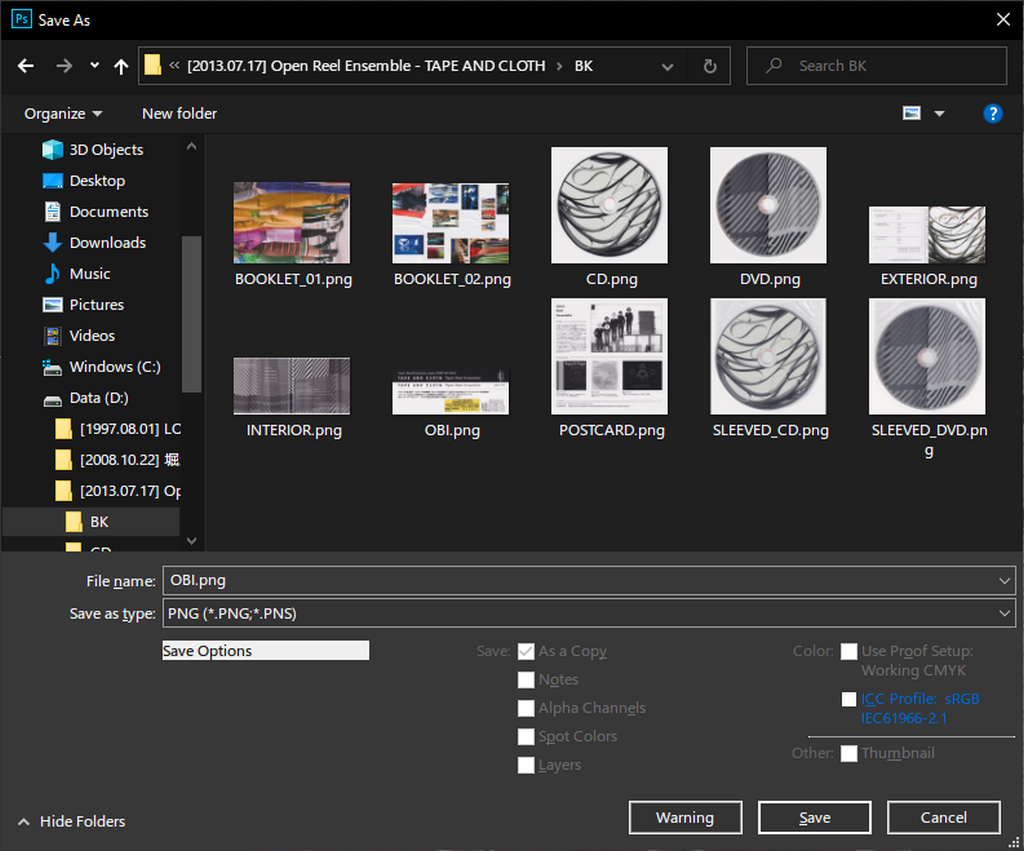
Task: Toggle the Use Proof Setup checkbox
Action: coord(849,651)
